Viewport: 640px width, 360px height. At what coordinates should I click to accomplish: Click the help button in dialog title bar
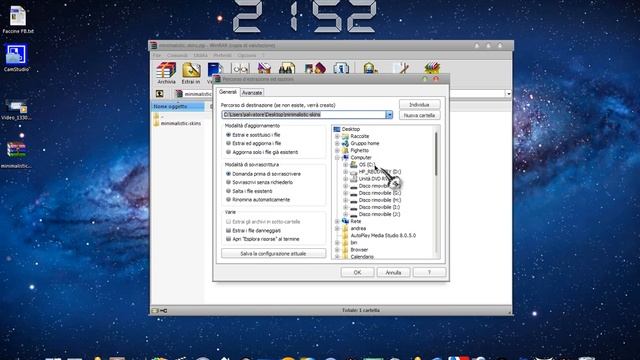tap(425, 79)
